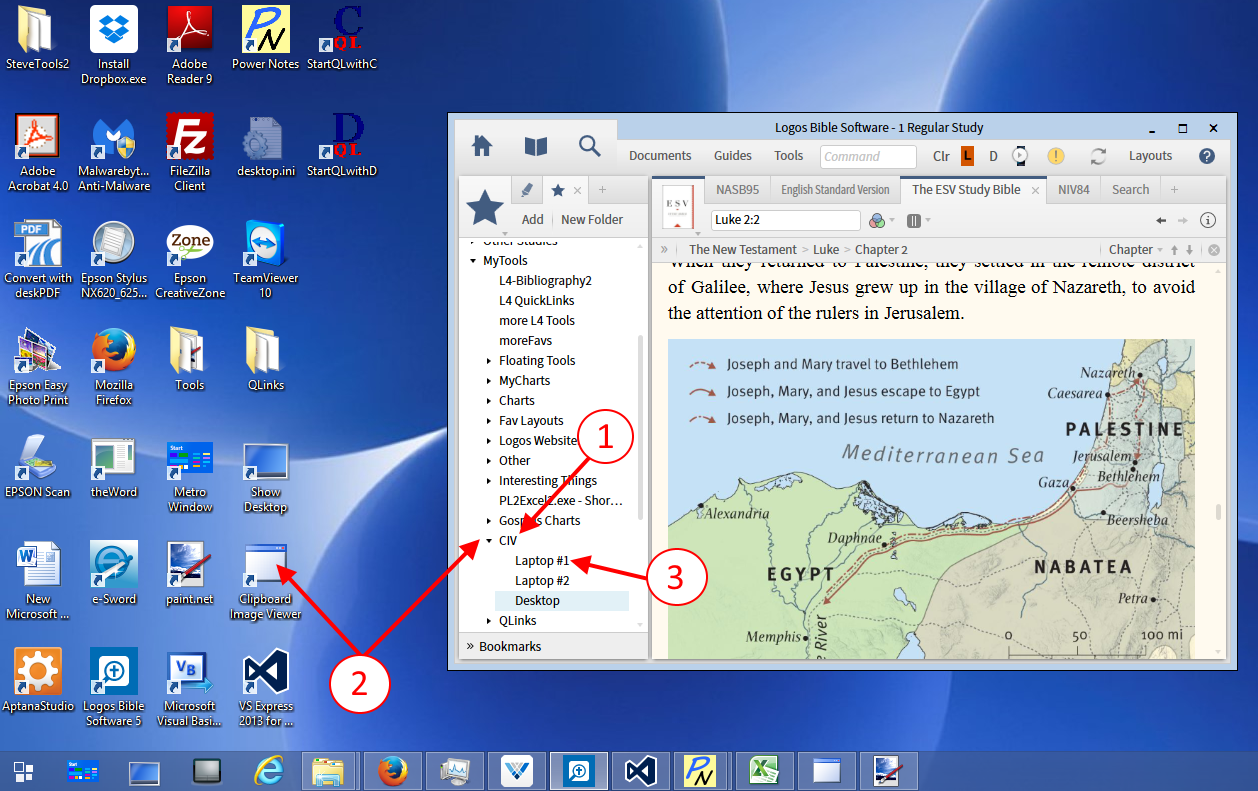This screenshot has height=791, width=1258.
Task: Open the Help question mark icon
Action: coord(1207,156)
